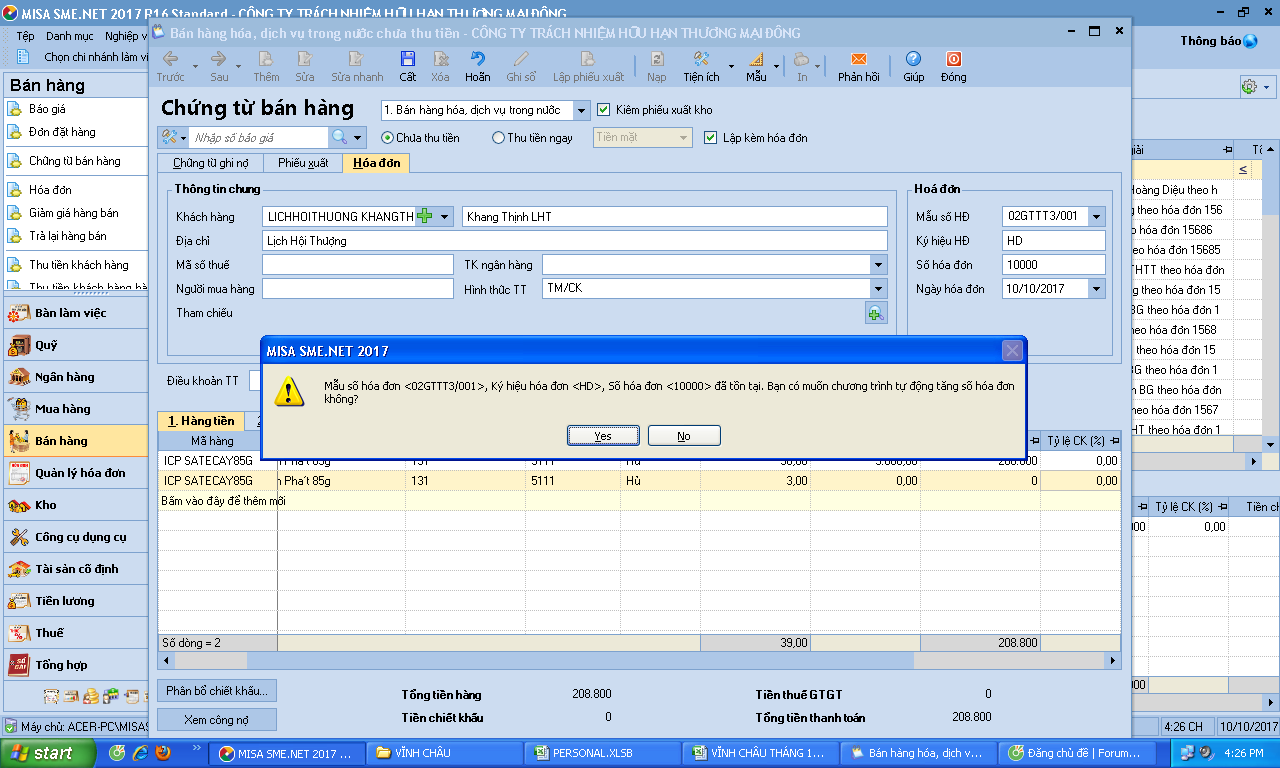Click the Phân bổ chiết khấu button
This screenshot has height=768, width=1280.
click(217, 690)
